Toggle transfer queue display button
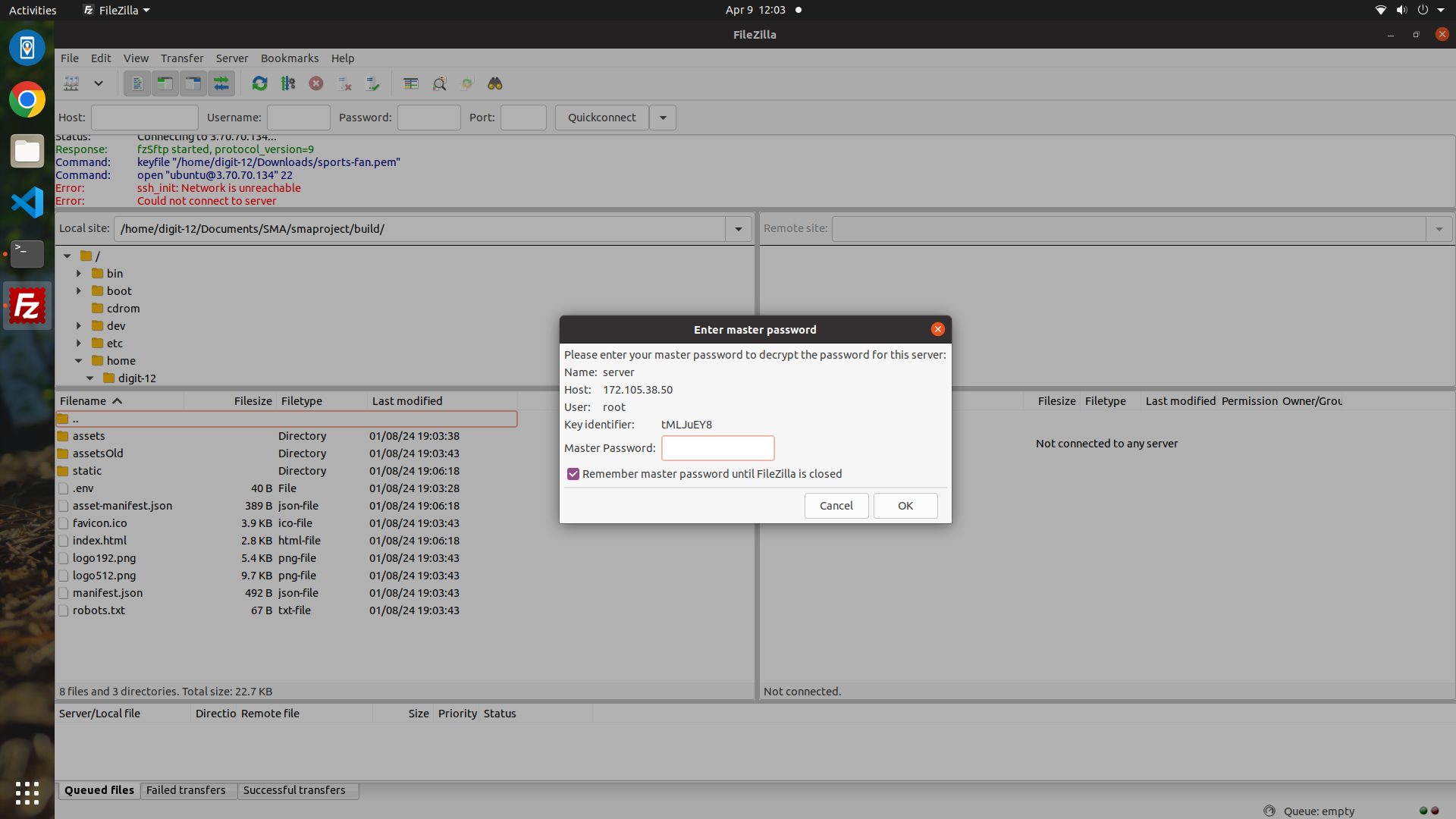This screenshot has width=1456, height=819. click(x=221, y=83)
